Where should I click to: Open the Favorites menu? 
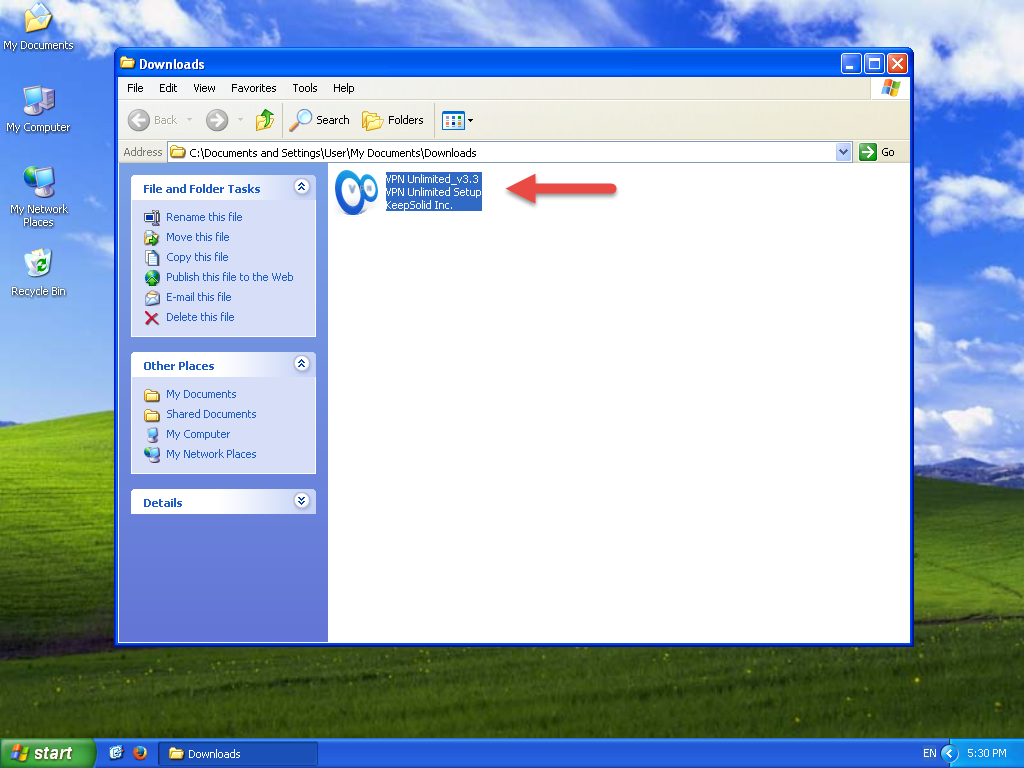[253, 88]
